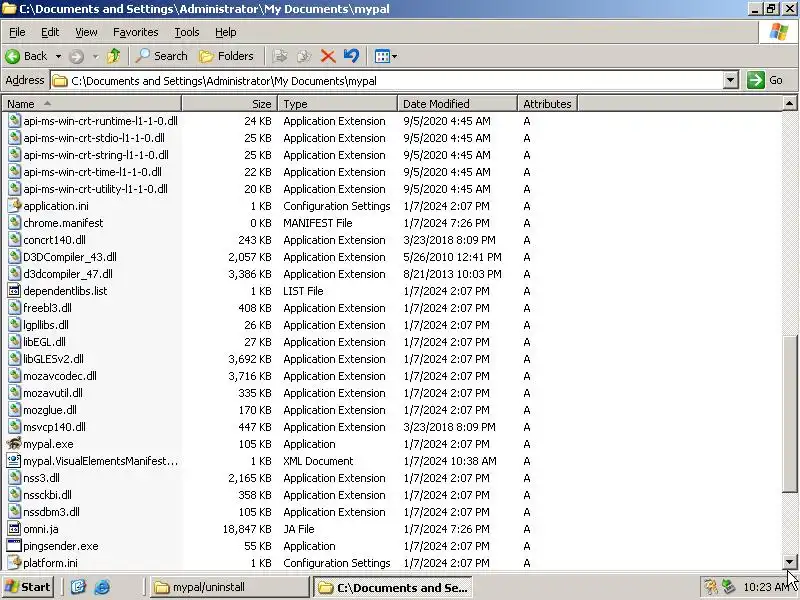Select the libEGL.dll file icon
Image resolution: width=800 pixels, height=600 pixels.
coord(14,342)
